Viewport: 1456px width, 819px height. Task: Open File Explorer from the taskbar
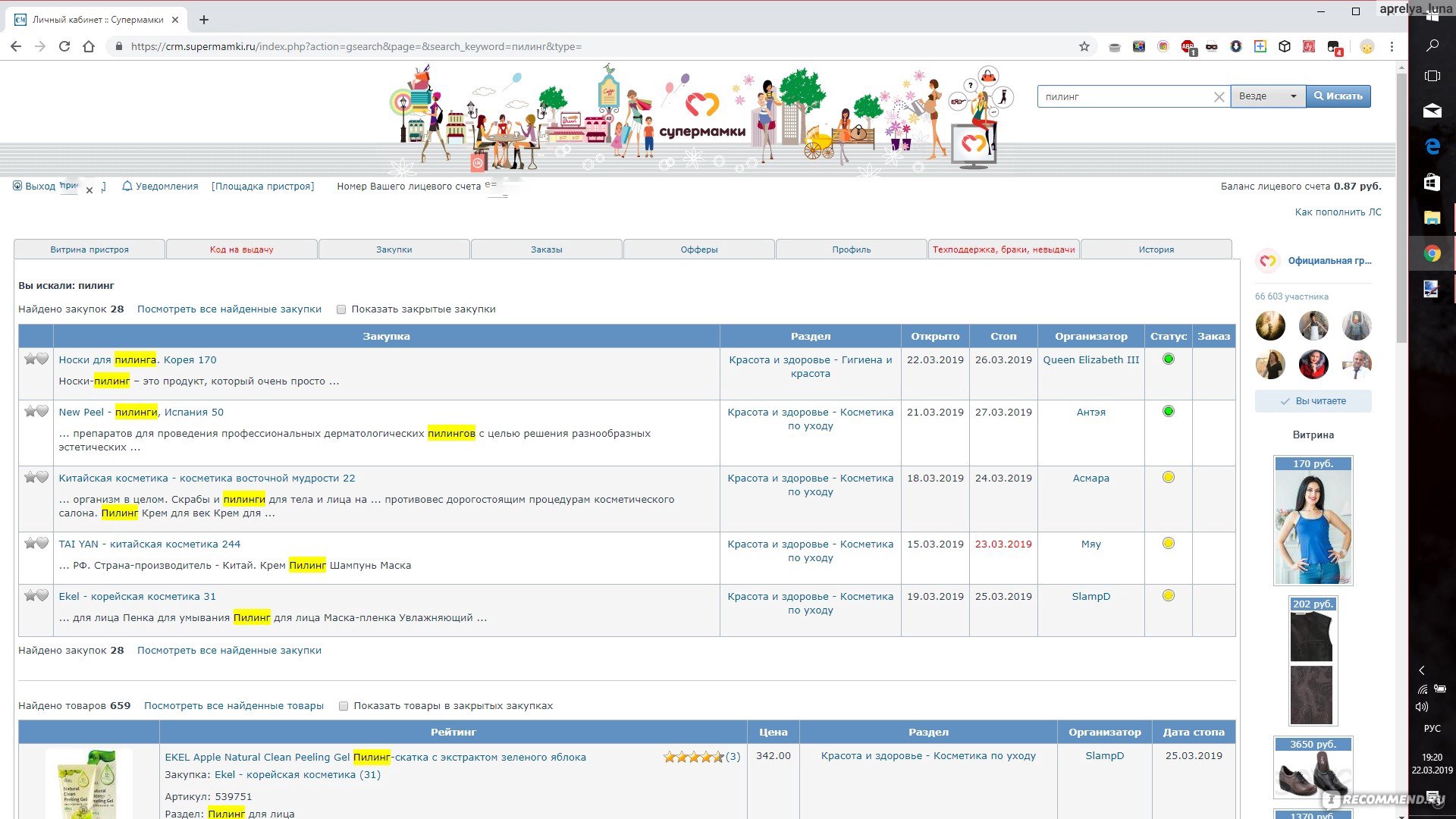tap(1432, 218)
